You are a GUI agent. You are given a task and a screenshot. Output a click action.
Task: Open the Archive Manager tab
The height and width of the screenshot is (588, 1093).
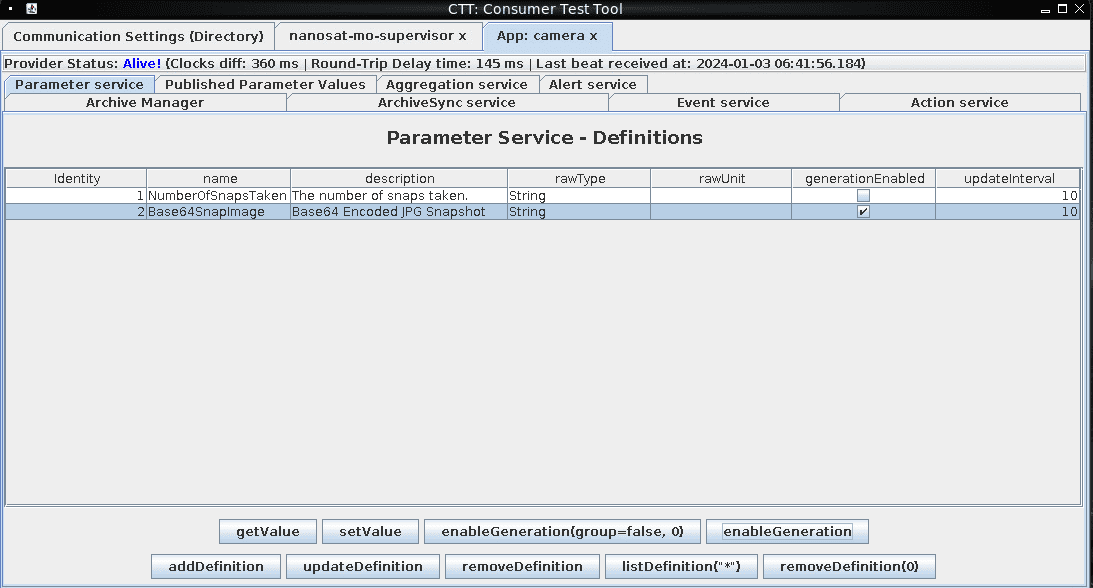[145, 102]
